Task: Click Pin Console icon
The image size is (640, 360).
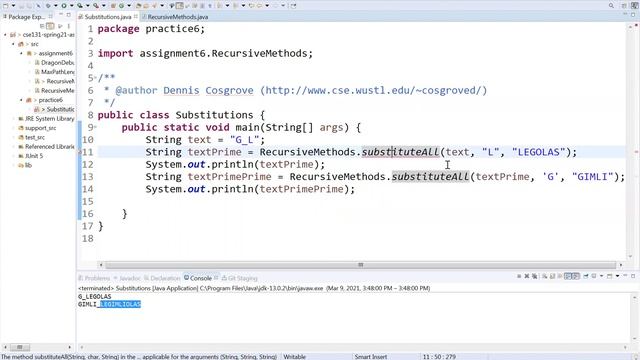Action: point(586,276)
